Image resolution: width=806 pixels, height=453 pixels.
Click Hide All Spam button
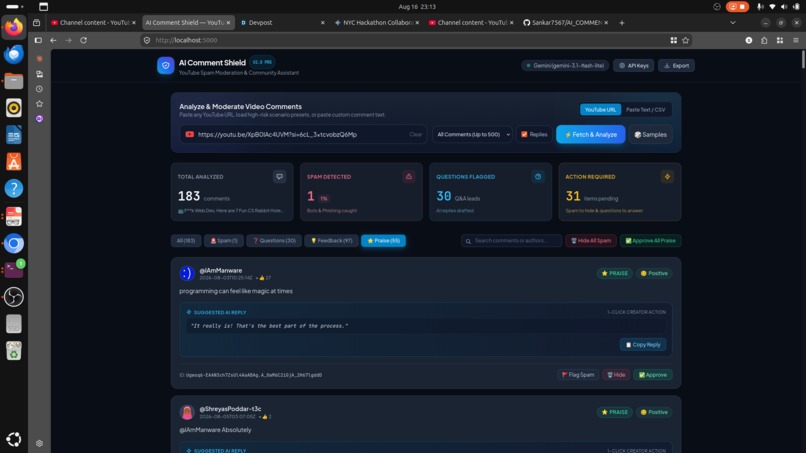point(591,241)
